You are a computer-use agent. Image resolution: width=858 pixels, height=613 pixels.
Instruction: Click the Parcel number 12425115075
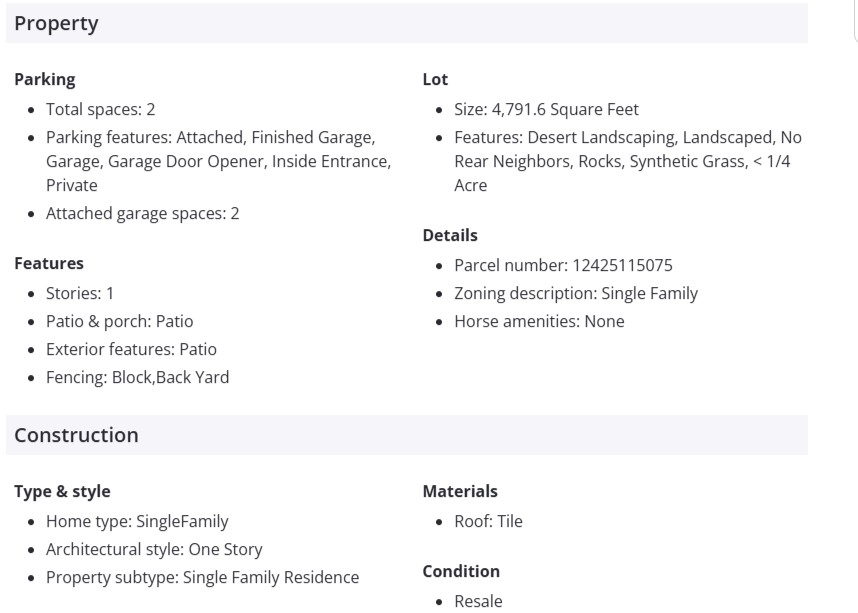(x=563, y=265)
